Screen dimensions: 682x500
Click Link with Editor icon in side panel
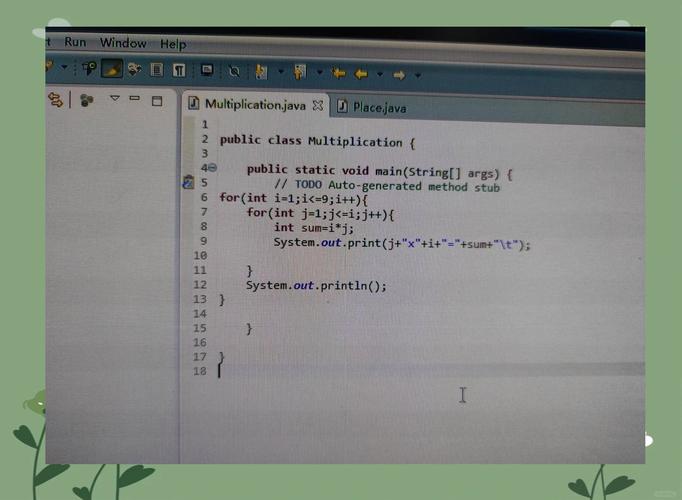tap(56, 99)
